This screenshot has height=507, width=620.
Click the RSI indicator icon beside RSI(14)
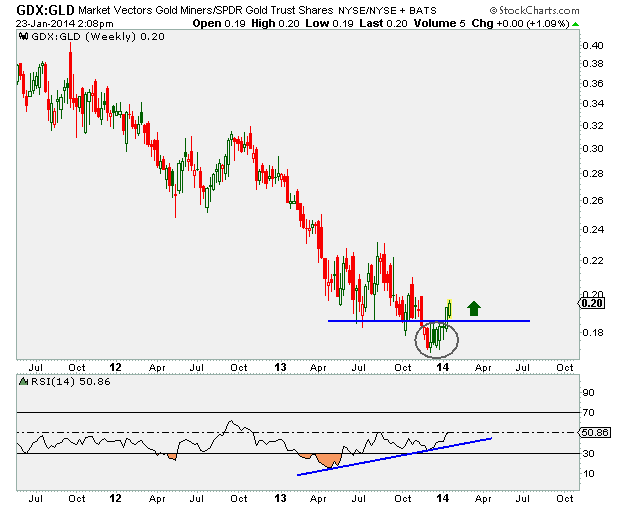click(24, 382)
